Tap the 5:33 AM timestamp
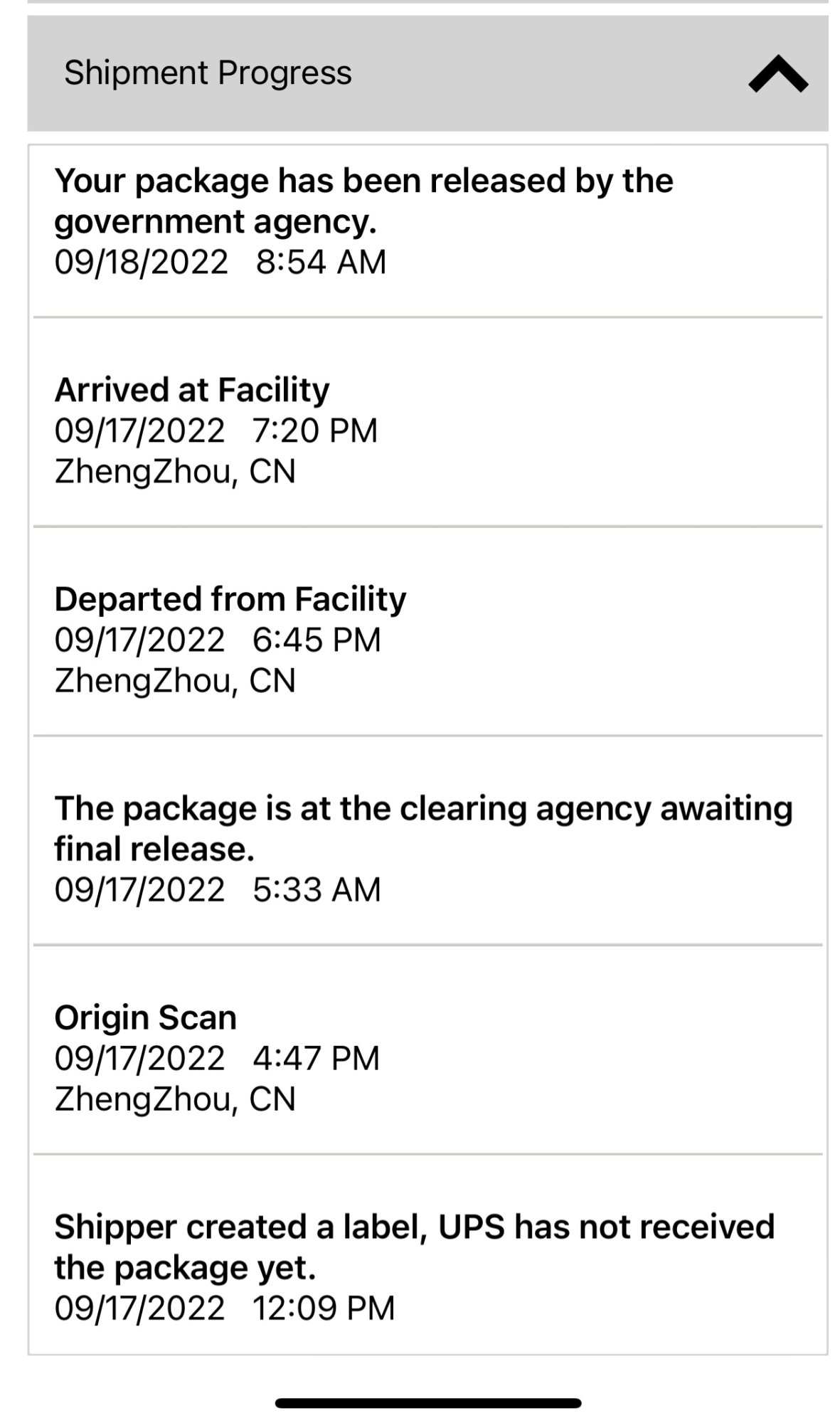This screenshot has height=1423, width=840. (317, 889)
